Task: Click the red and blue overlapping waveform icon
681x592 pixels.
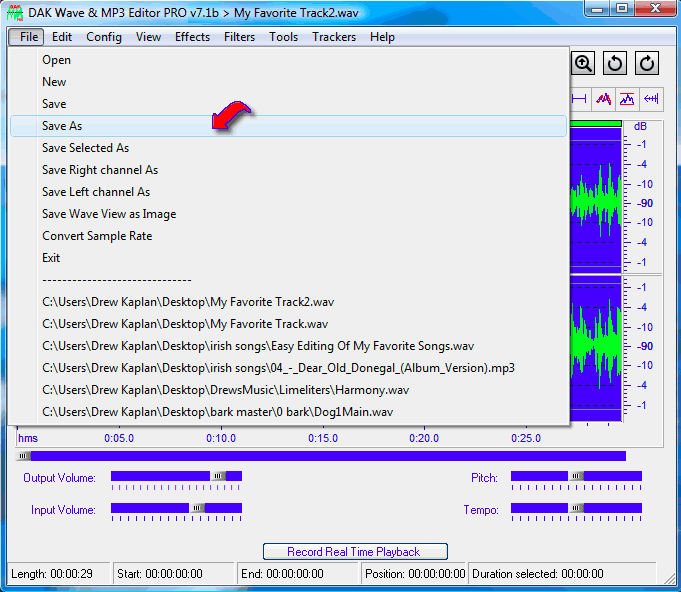Action: (x=603, y=99)
